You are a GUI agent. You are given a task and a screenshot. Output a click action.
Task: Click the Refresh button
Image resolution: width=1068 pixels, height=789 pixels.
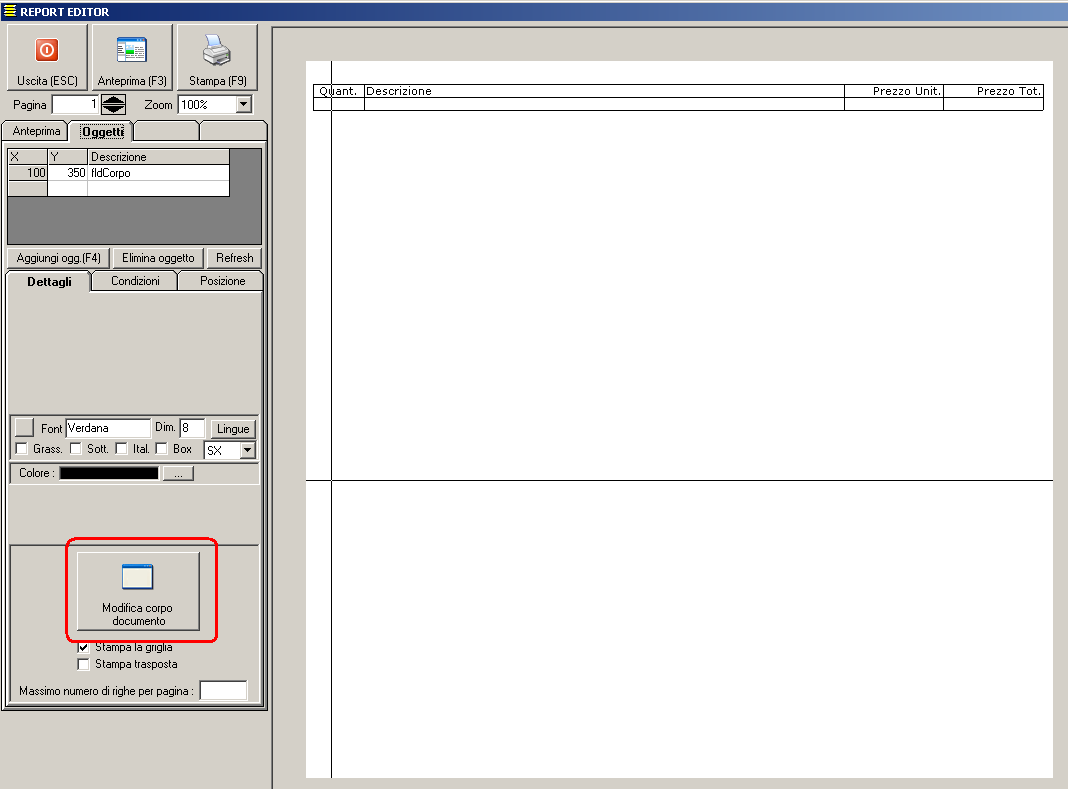pyautogui.click(x=234, y=258)
